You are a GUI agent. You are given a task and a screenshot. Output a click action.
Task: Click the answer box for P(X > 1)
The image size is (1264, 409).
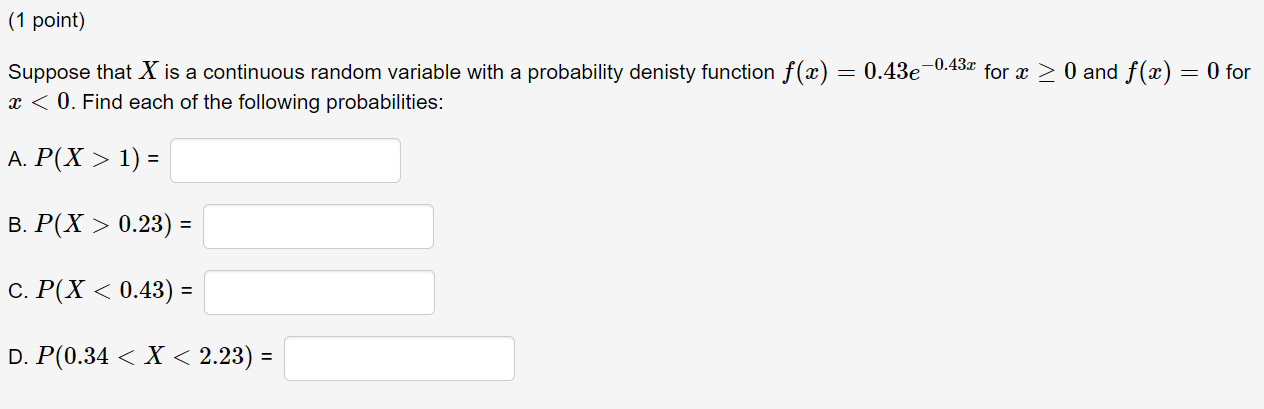285,160
